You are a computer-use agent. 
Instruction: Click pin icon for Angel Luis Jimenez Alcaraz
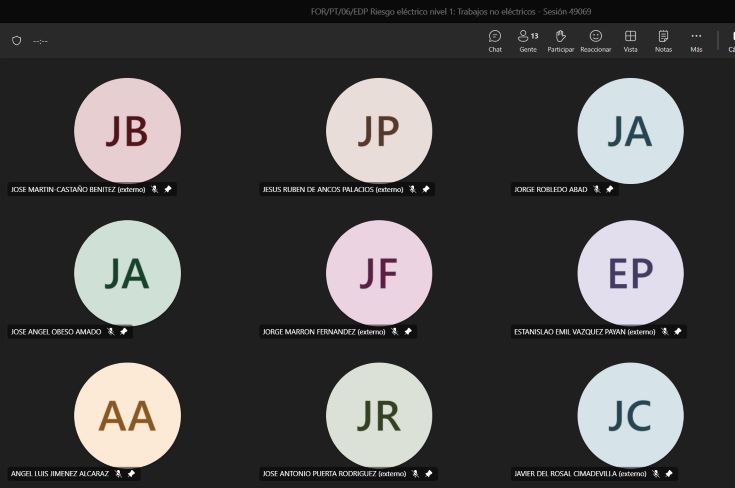(x=131, y=473)
